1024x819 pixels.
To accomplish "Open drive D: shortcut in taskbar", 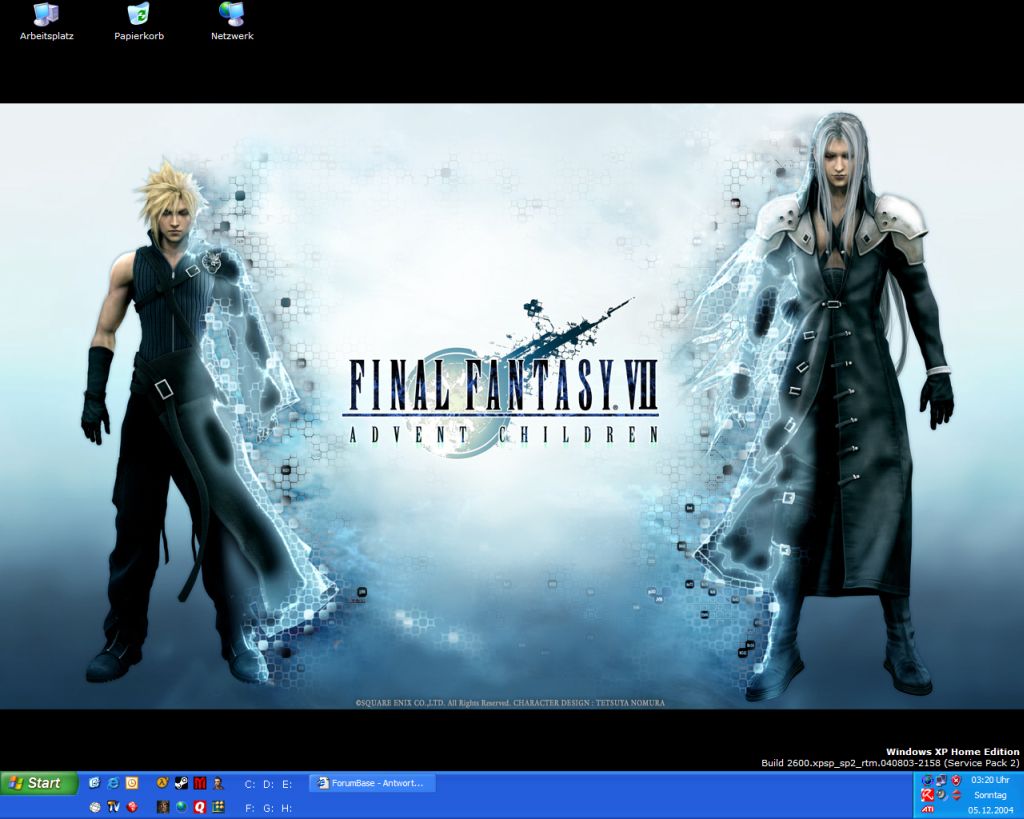I will point(268,784).
